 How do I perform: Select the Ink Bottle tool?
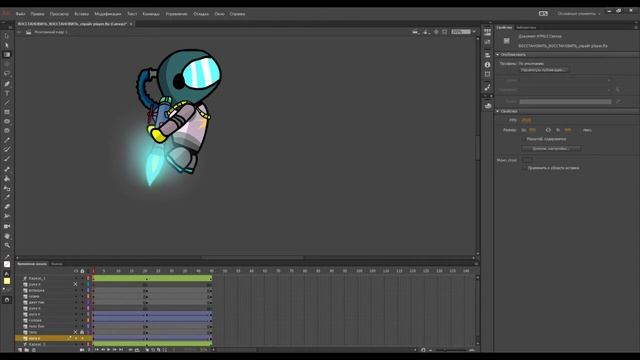coord(7,188)
